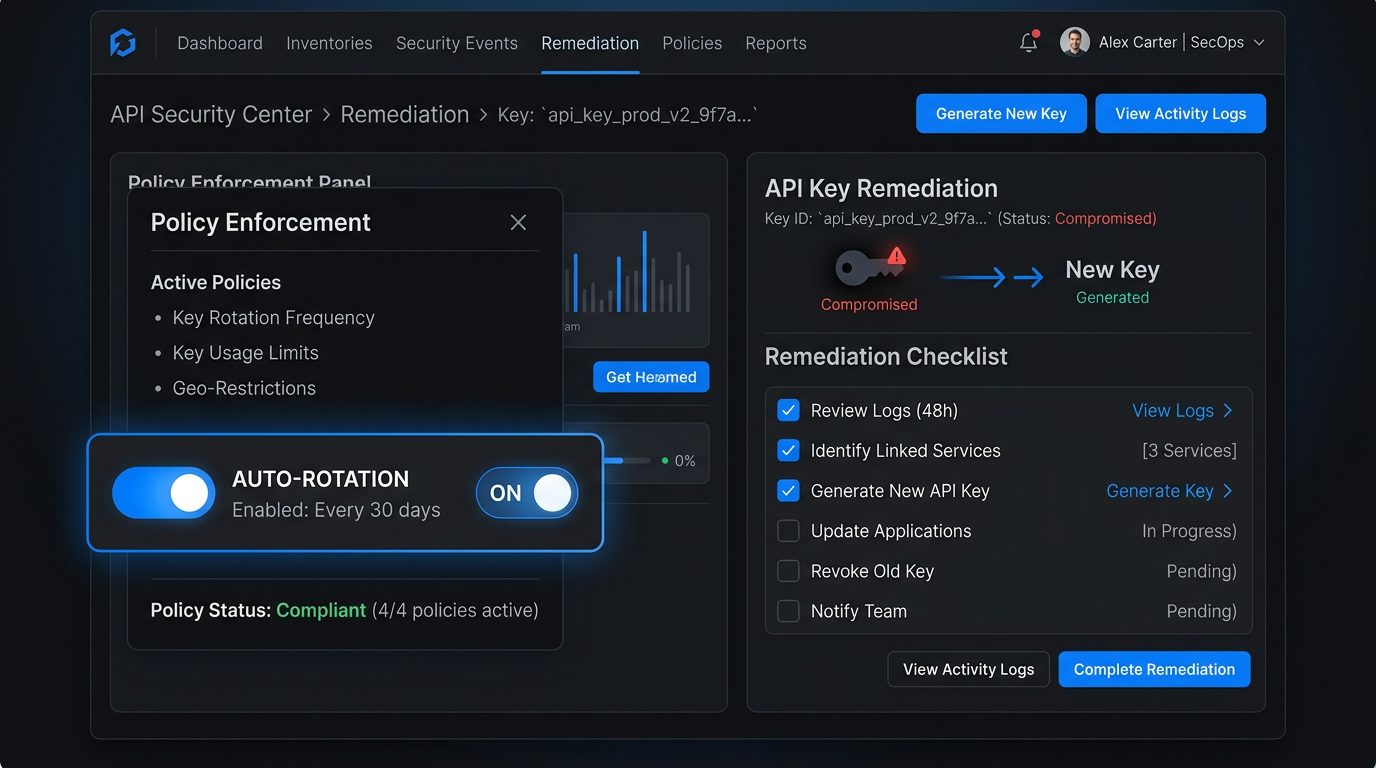Screen dimensions: 1376x768
Task: Click the breadcrumb chevron after API Security Center
Action: click(326, 115)
